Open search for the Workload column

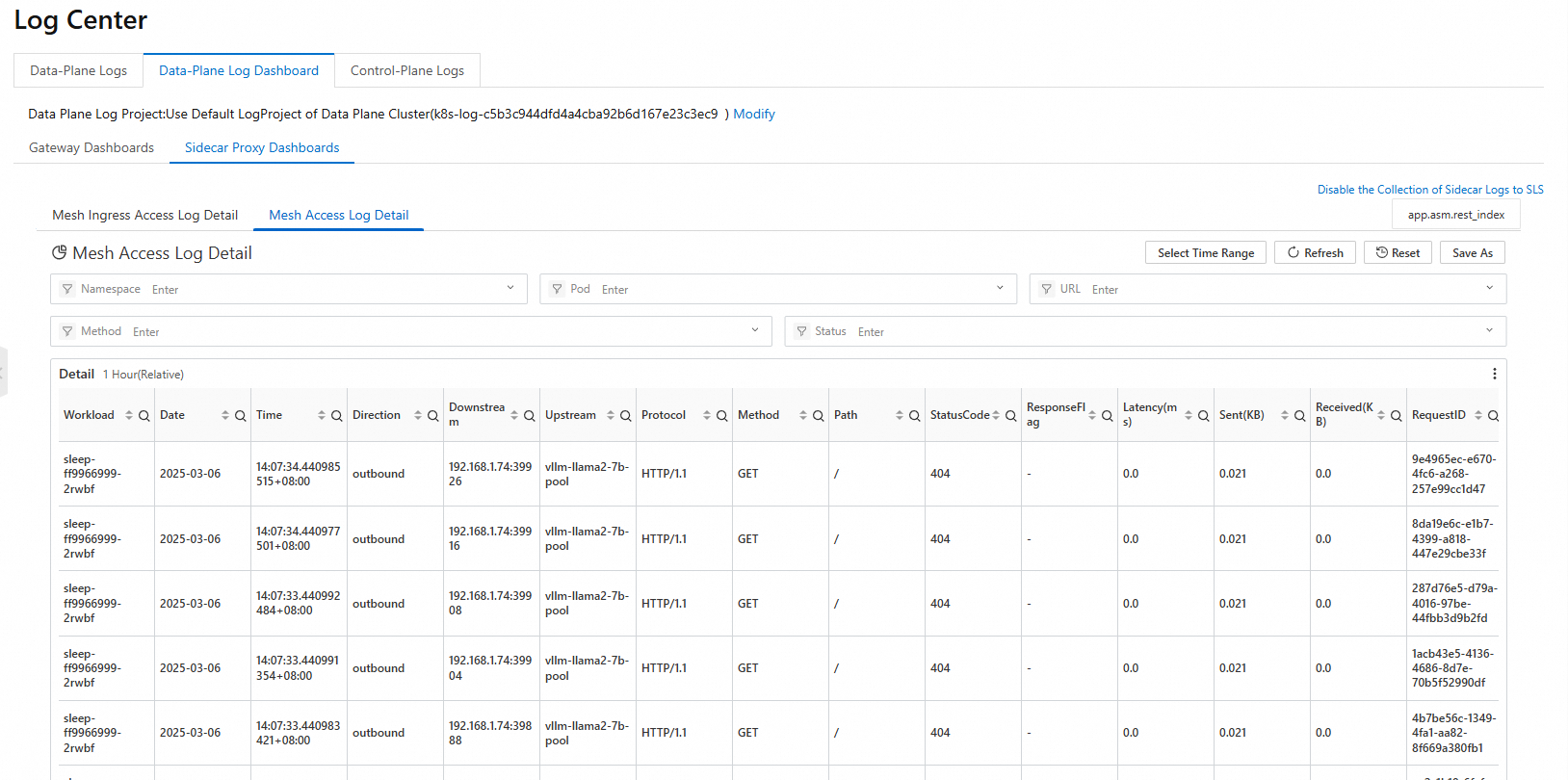144,416
